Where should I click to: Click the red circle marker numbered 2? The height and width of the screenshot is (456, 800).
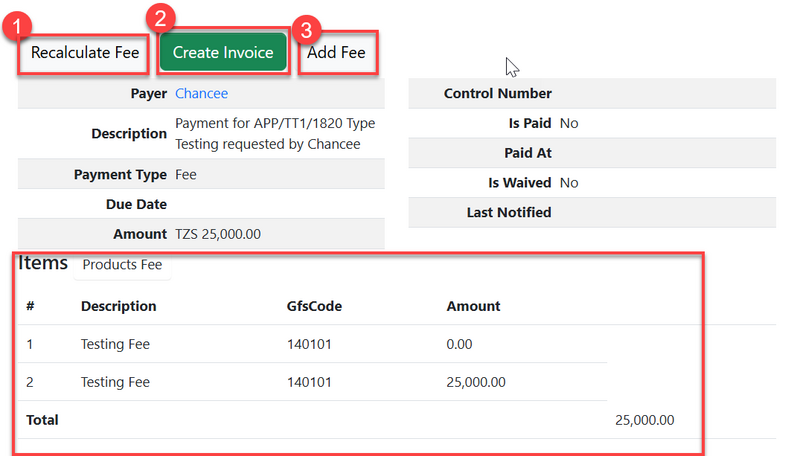coord(160,18)
